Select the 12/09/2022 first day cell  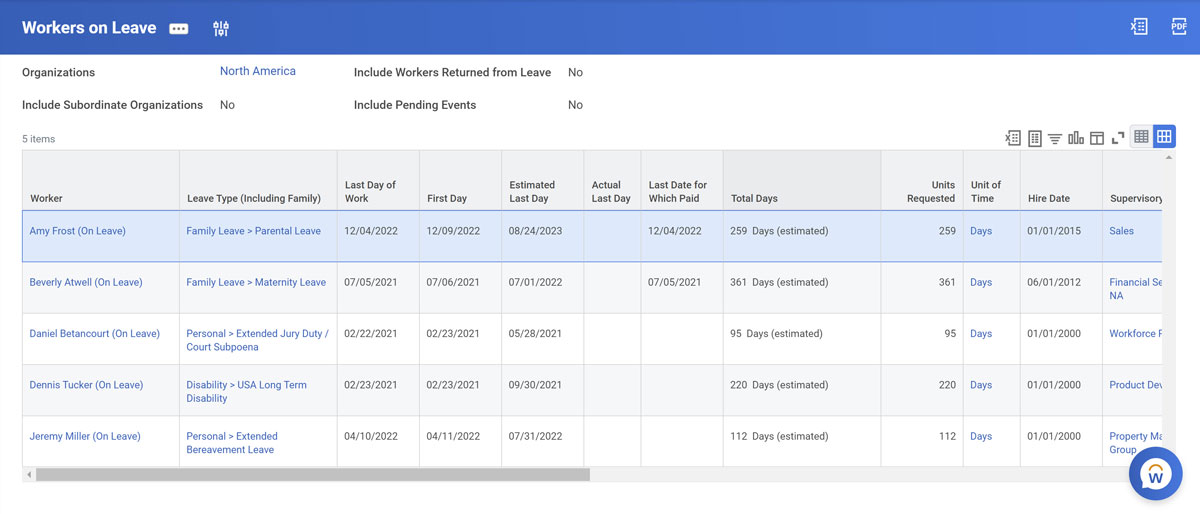(460, 236)
